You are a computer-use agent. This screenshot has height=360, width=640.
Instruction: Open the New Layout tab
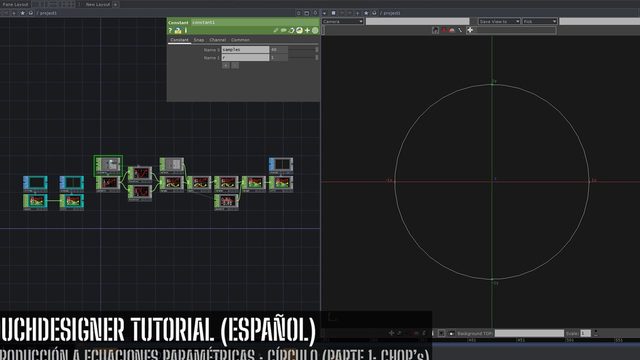[98, 4]
